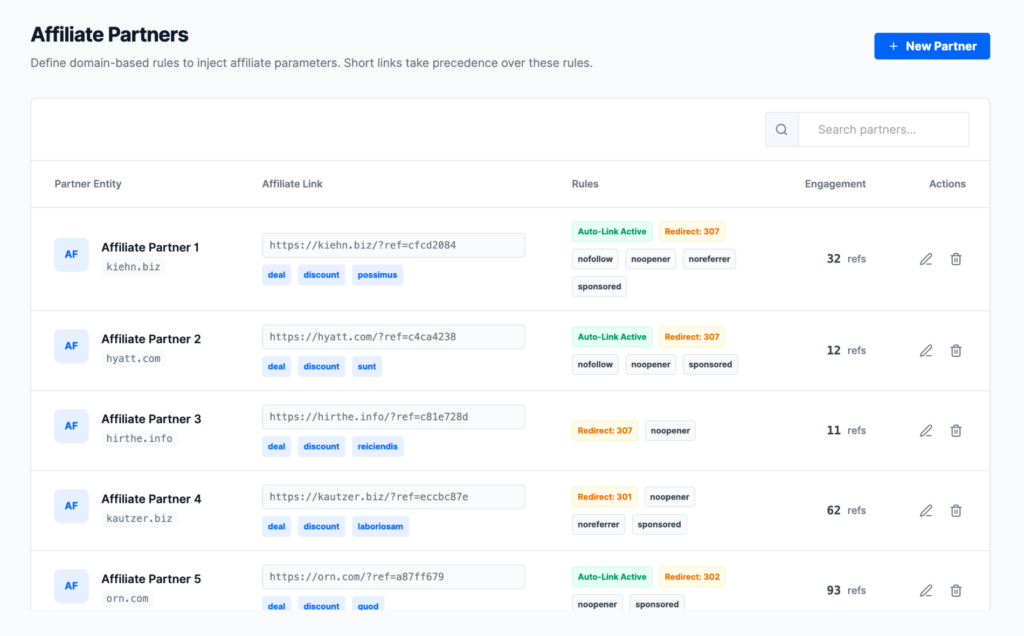Click the possimus tag on Partner 1

click(x=377, y=275)
